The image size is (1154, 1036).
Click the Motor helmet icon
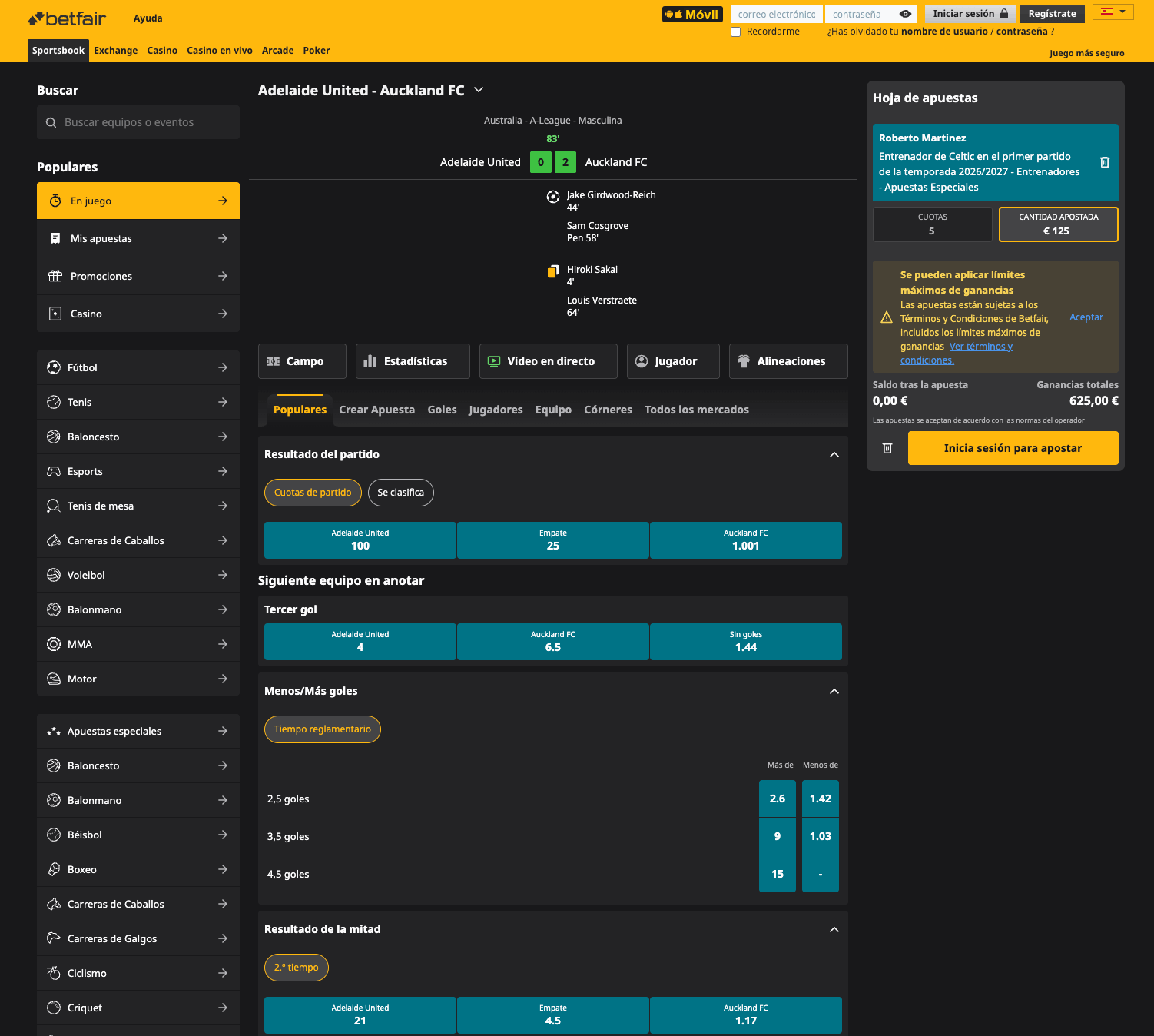[54, 679]
